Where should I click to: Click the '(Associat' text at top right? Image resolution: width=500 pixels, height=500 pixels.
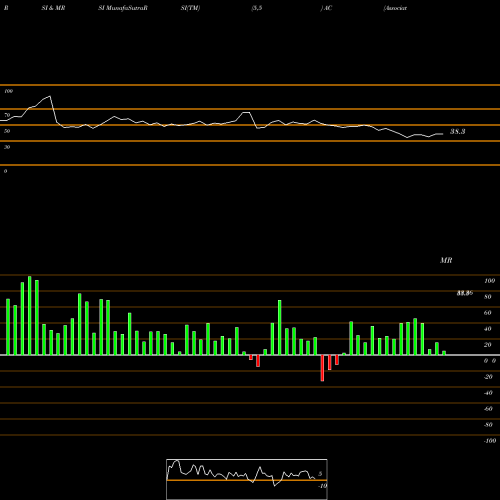click(x=395, y=8)
